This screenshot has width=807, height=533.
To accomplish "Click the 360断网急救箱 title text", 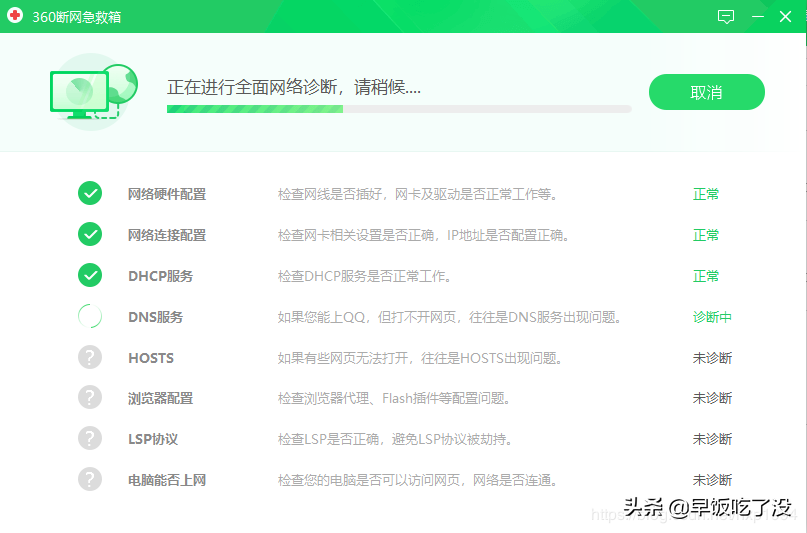I will point(77,17).
